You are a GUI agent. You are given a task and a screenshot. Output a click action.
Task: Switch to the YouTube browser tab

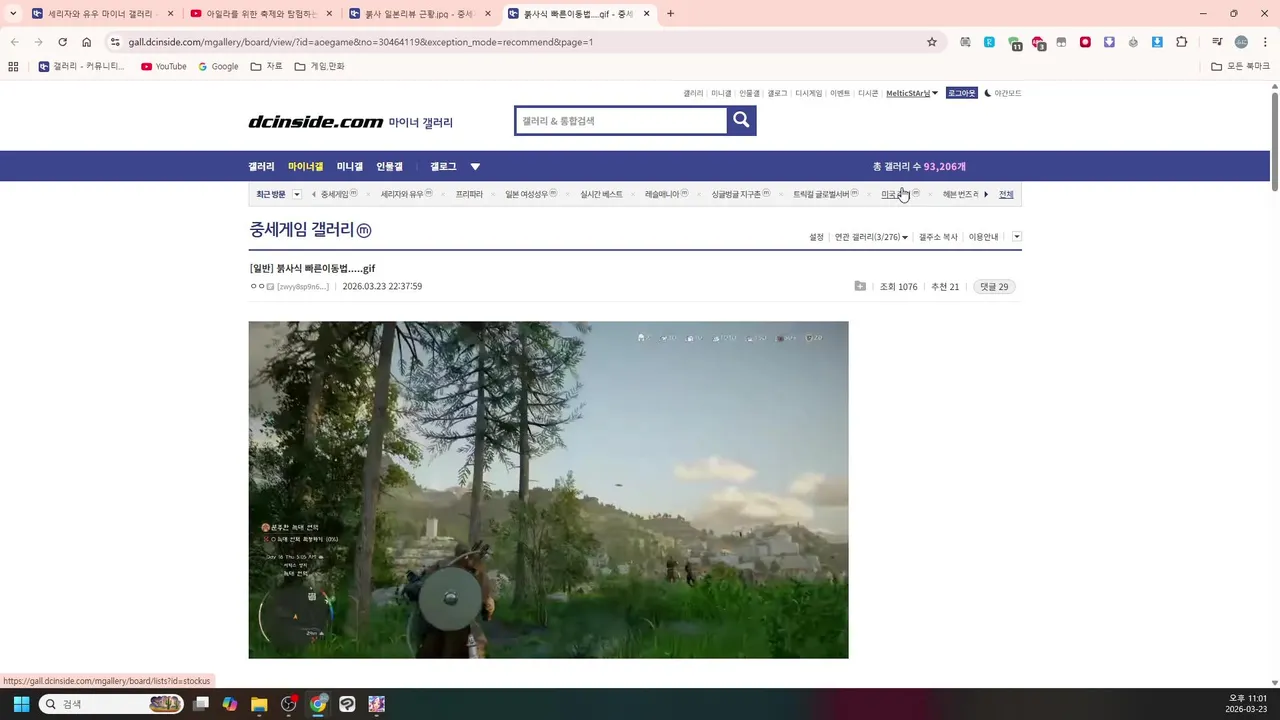coord(260,14)
